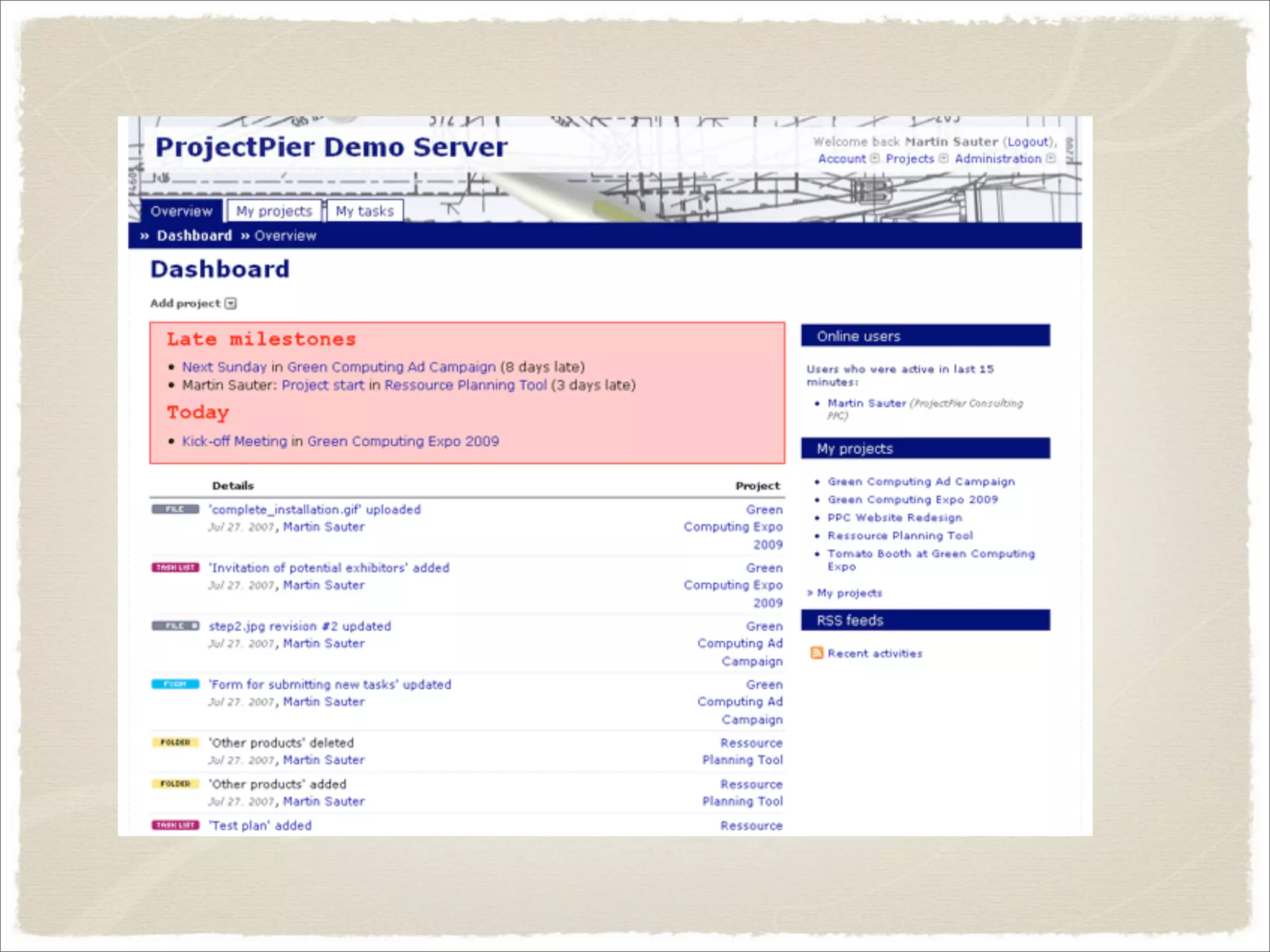
Task: Click FORM tag icon beside form updated entry
Action: [x=175, y=684]
